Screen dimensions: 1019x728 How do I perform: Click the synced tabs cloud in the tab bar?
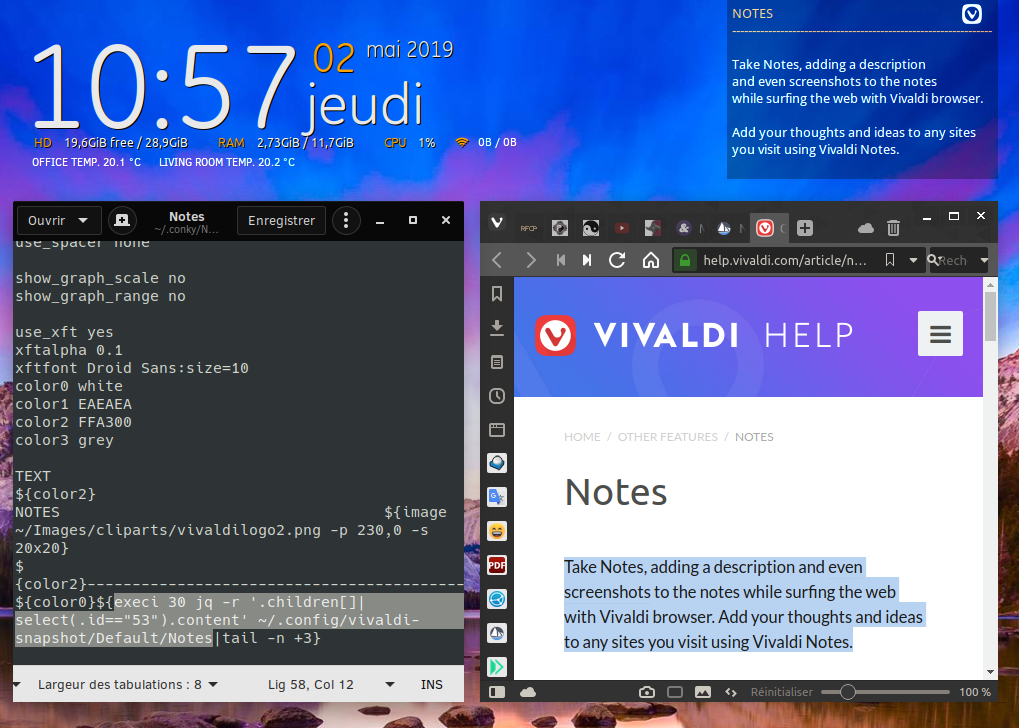866,228
